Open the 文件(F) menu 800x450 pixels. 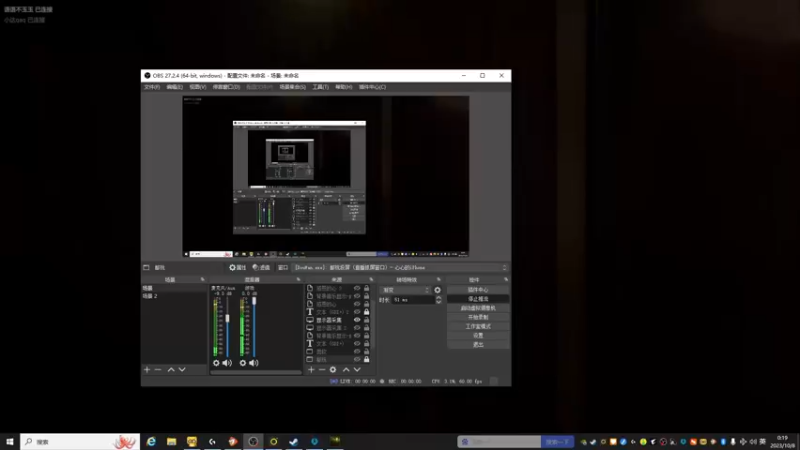click(x=152, y=87)
